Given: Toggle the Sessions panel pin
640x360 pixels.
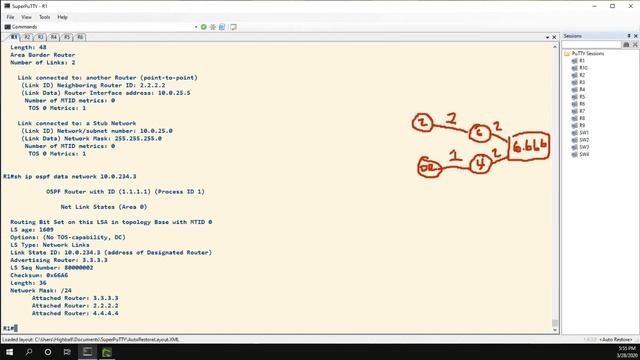Looking at the screenshot, I should [629, 36].
